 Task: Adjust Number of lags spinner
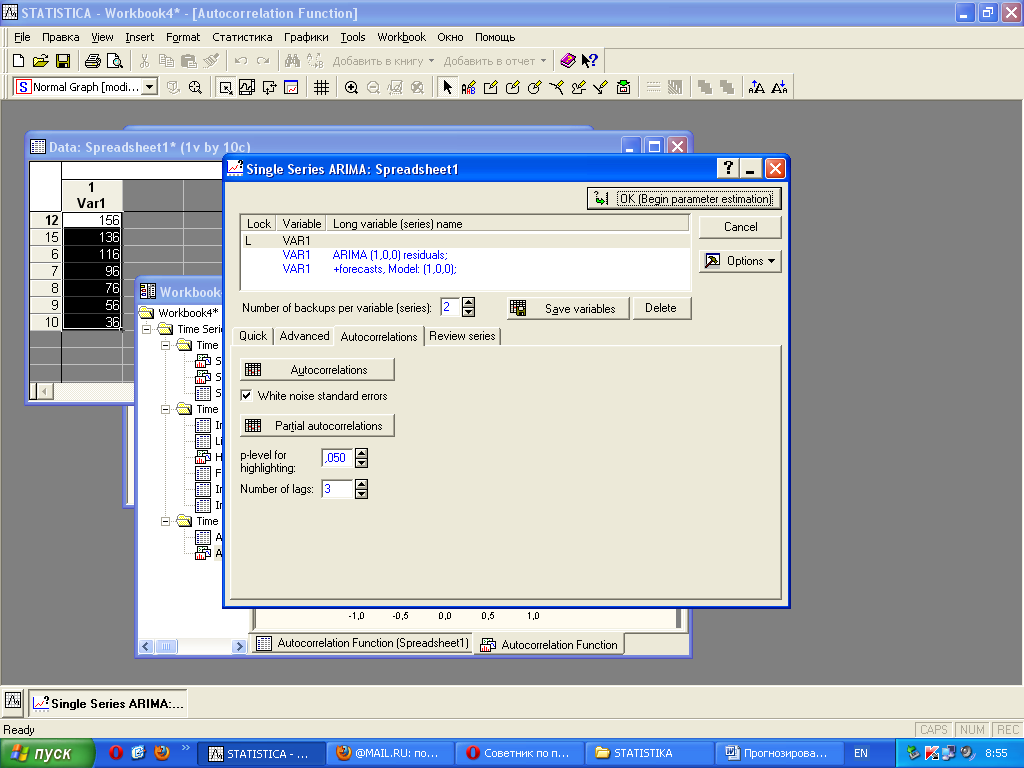[x=361, y=489]
